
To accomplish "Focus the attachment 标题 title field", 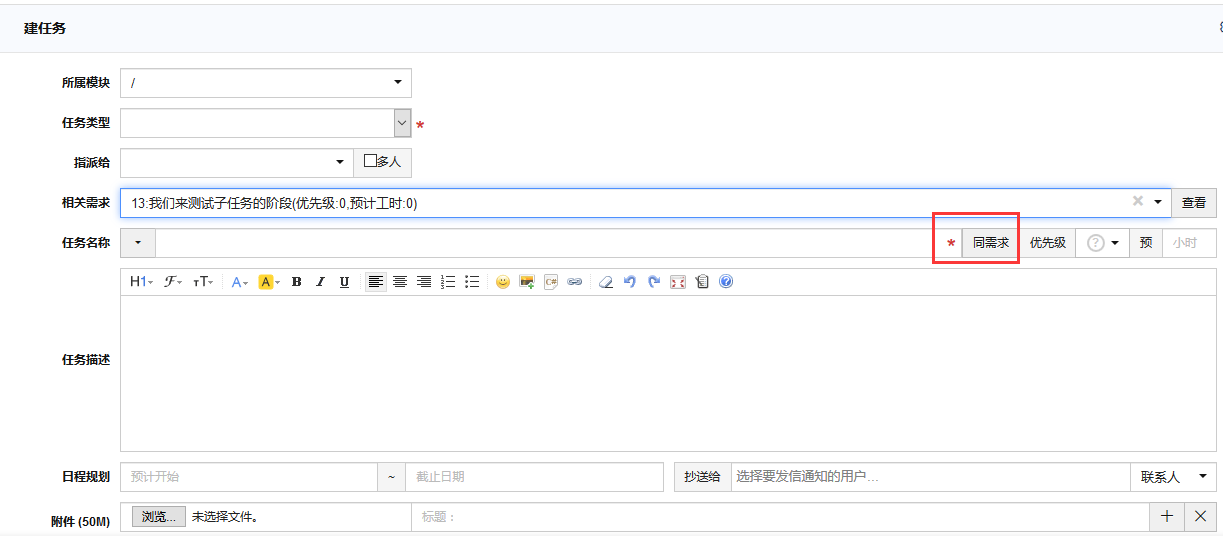I will click(780, 517).
